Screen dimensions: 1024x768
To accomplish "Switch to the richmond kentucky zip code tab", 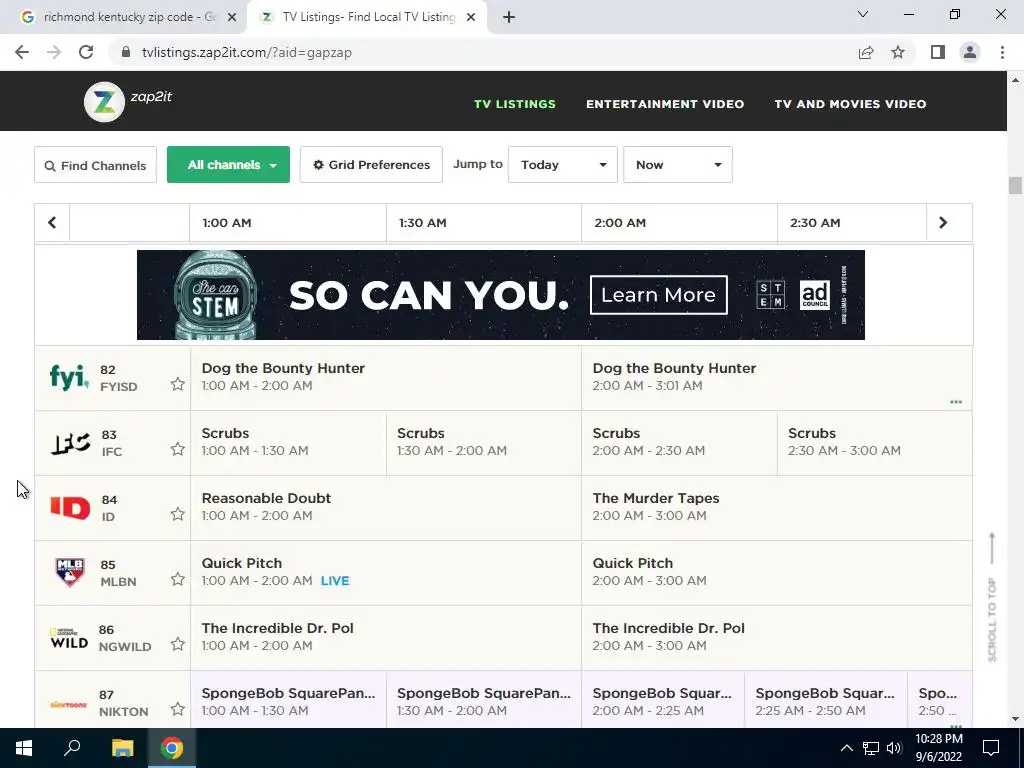I will point(123,18).
